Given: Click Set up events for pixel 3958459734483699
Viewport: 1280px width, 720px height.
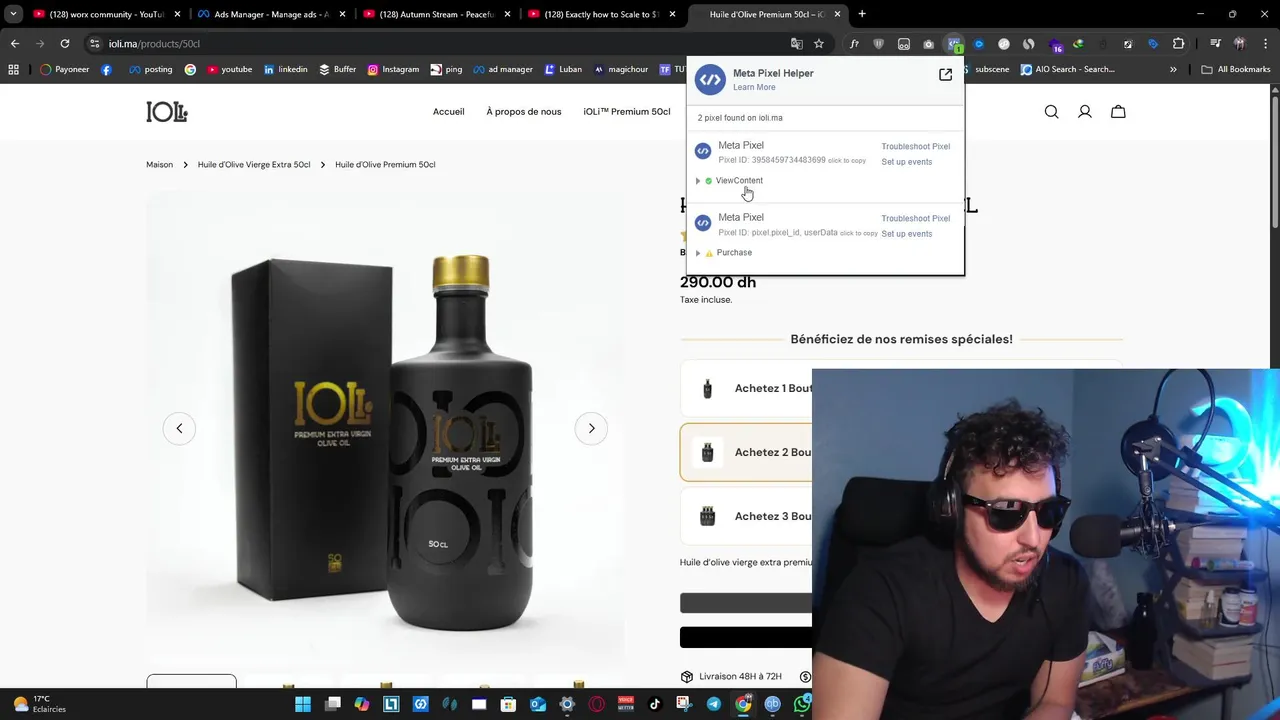Looking at the screenshot, I should click(x=906, y=162).
